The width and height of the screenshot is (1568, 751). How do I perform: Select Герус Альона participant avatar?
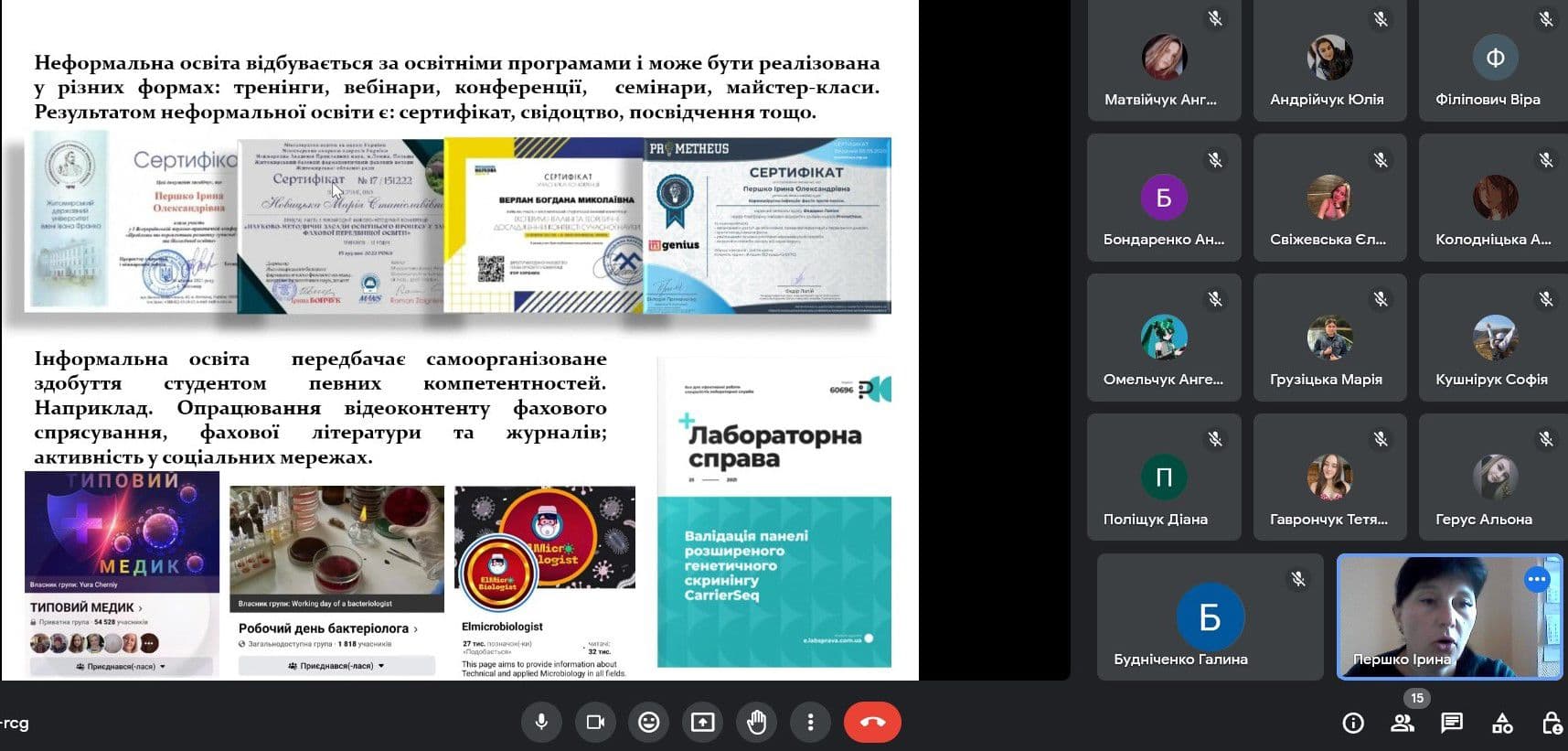(1495, 477)
